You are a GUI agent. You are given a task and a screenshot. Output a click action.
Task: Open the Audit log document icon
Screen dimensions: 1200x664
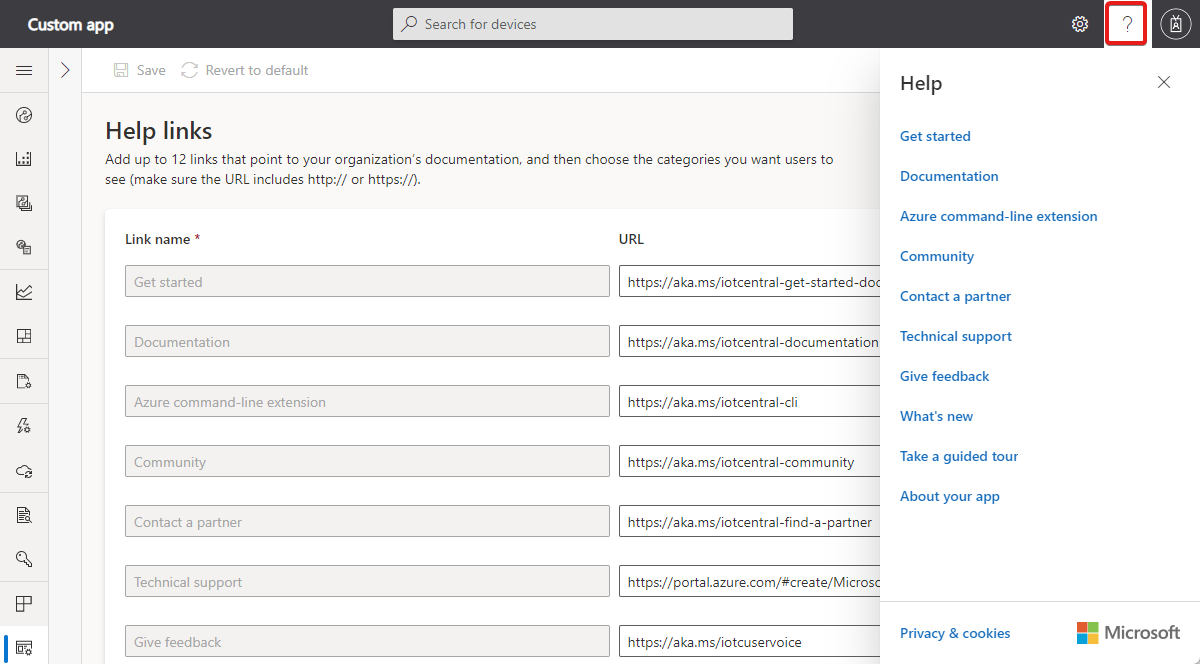point(24,514)
